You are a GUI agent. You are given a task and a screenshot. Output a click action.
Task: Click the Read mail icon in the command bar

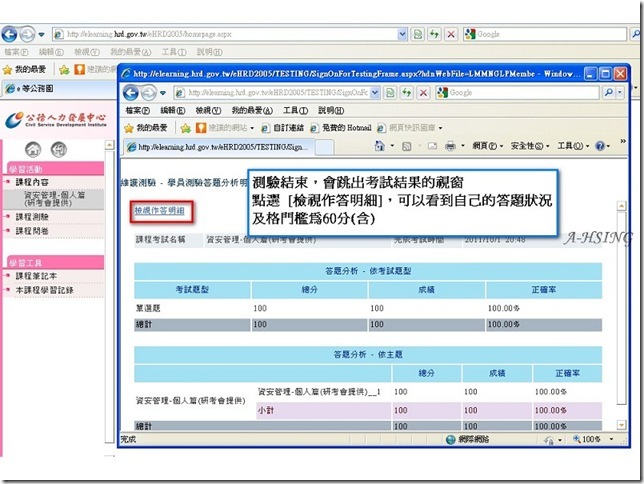coord(432,146)
